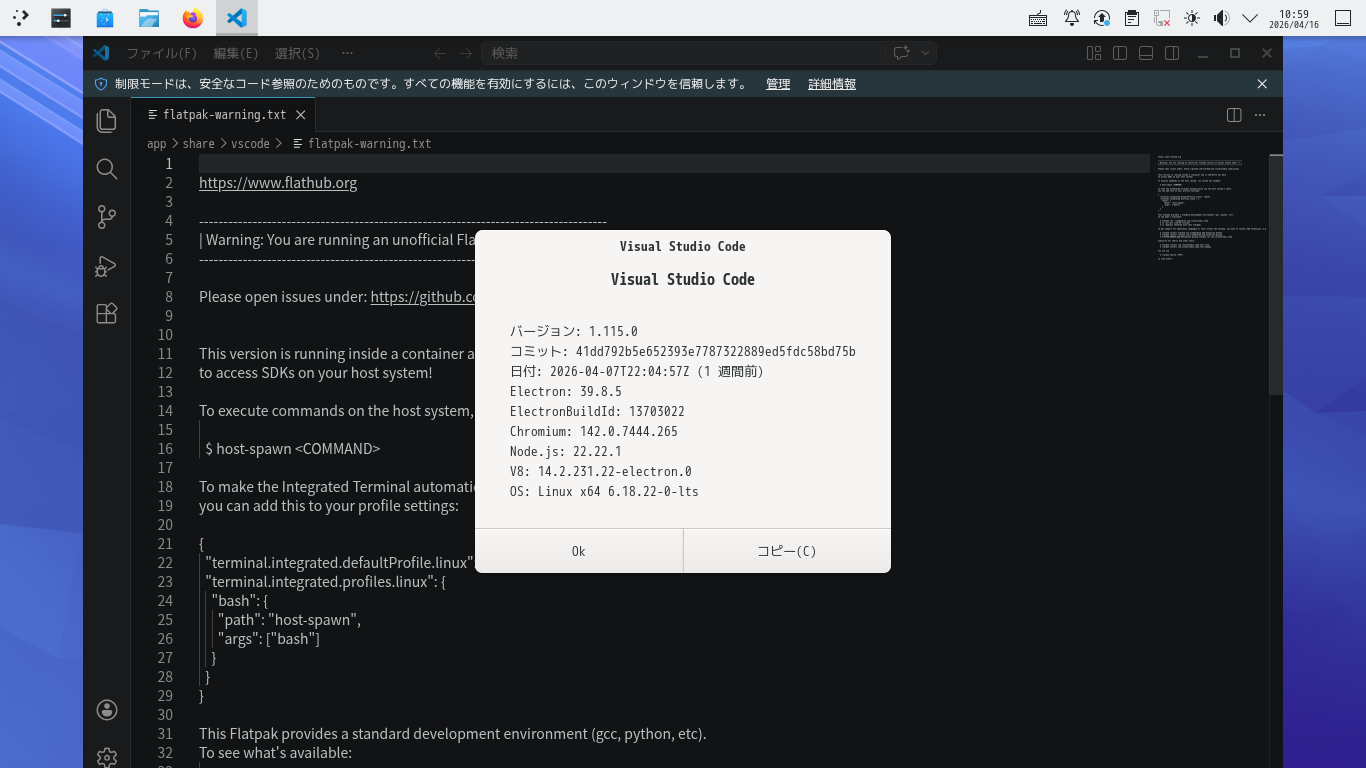
Task: Open the notifications bell in the tray
Action: 1072,18
